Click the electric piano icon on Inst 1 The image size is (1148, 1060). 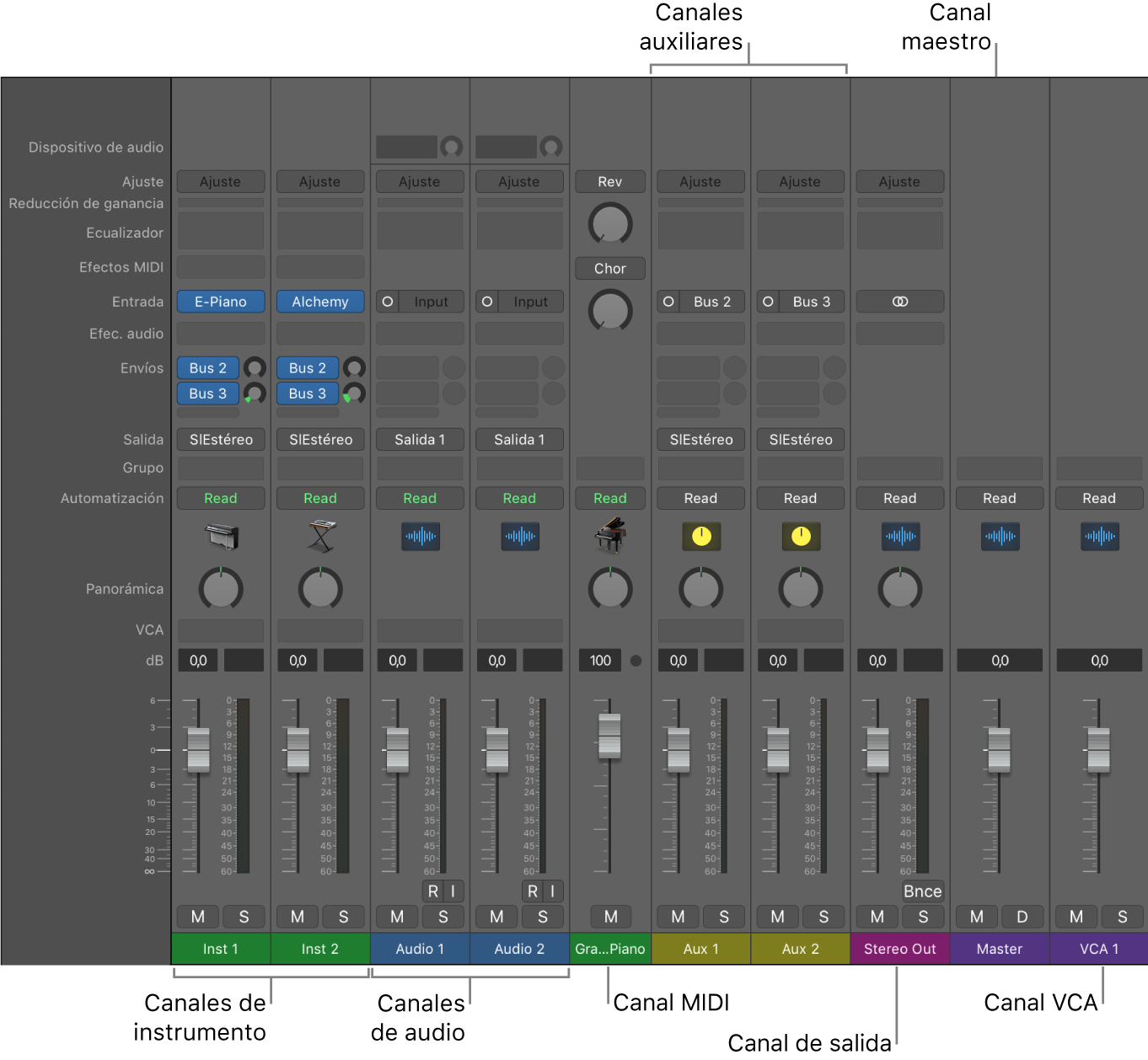click(x=222, y=536)
